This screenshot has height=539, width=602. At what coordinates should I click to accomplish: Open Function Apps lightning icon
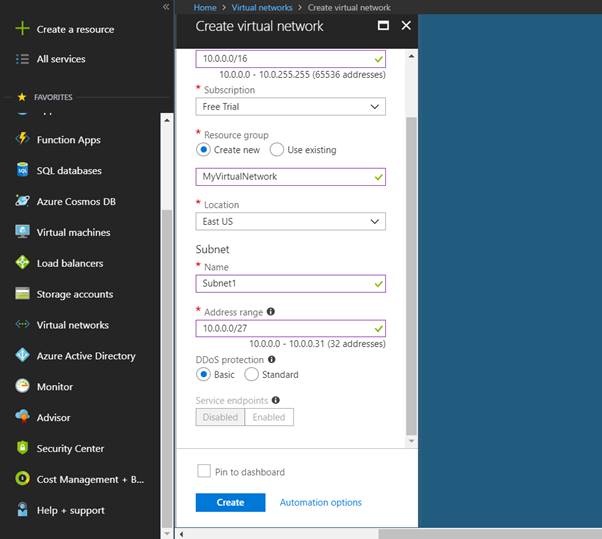pos(23,139)
